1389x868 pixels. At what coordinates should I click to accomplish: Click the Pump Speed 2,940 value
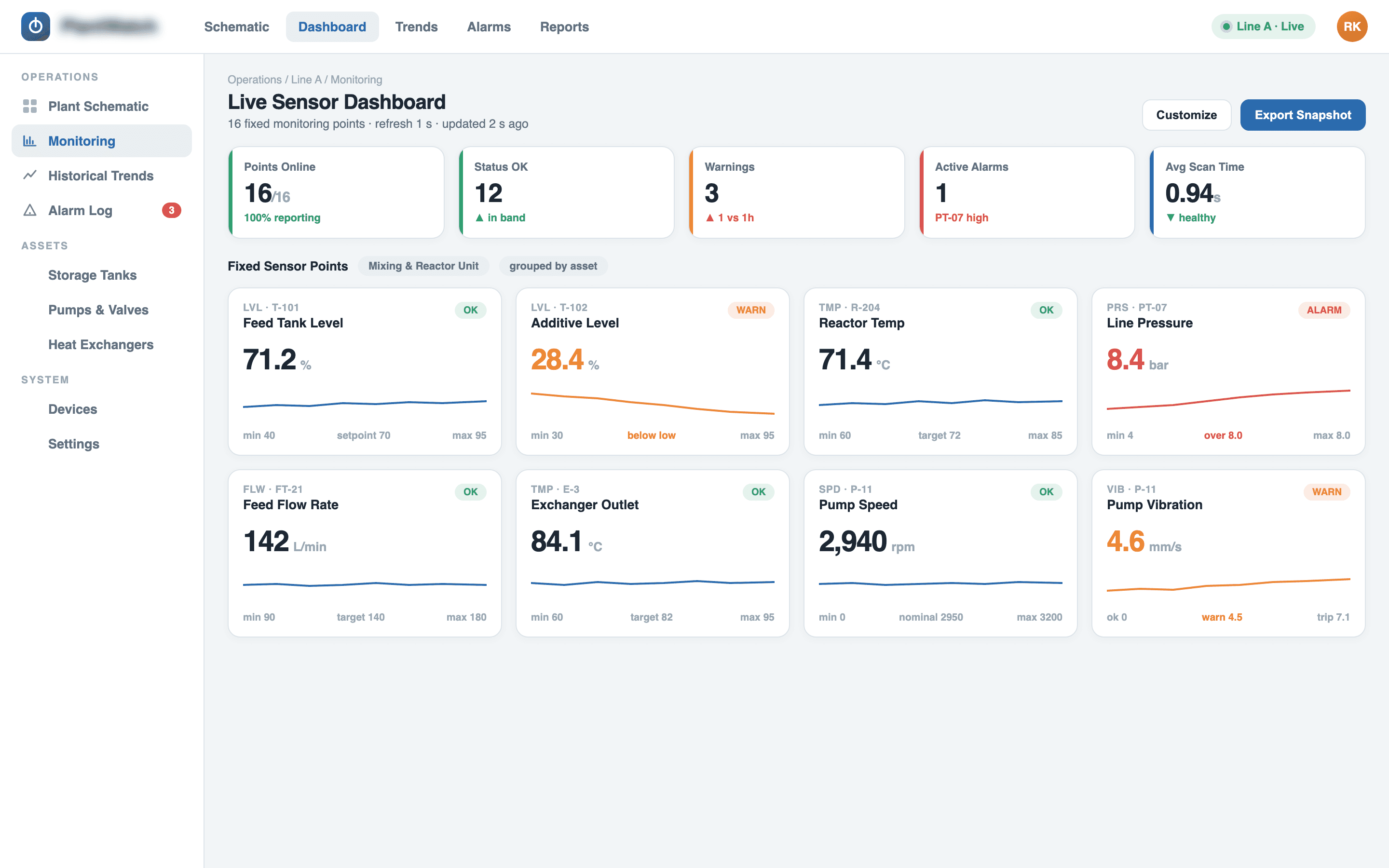click(853, 542)
